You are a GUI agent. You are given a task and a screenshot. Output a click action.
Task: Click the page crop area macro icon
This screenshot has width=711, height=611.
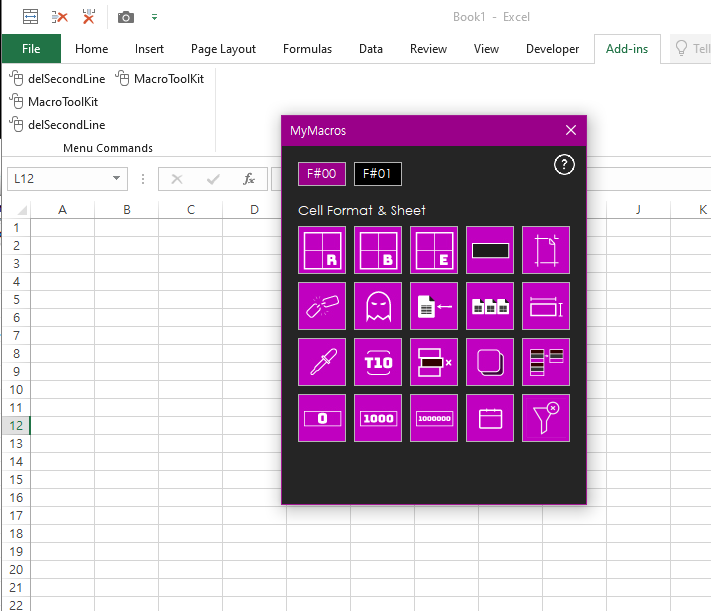coord(546,250)
